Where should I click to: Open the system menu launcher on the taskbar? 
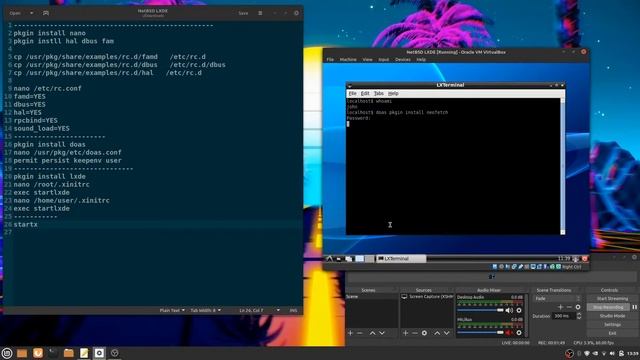tap(7, 353)
